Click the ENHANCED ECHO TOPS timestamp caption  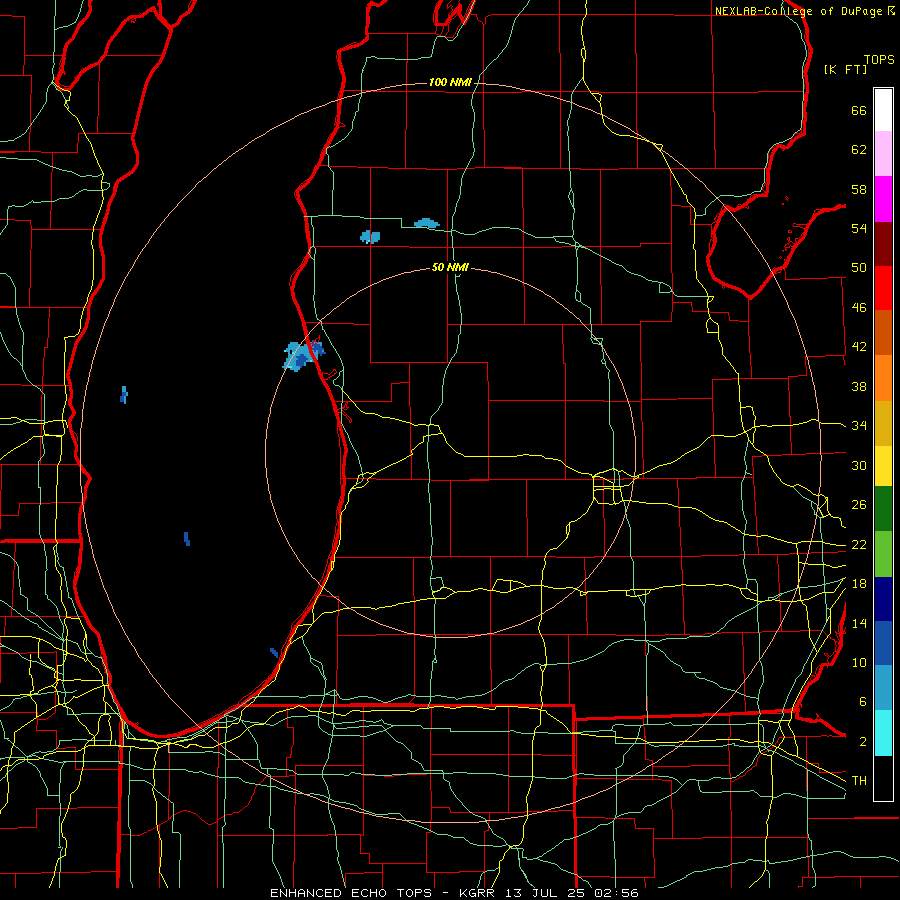454,893
